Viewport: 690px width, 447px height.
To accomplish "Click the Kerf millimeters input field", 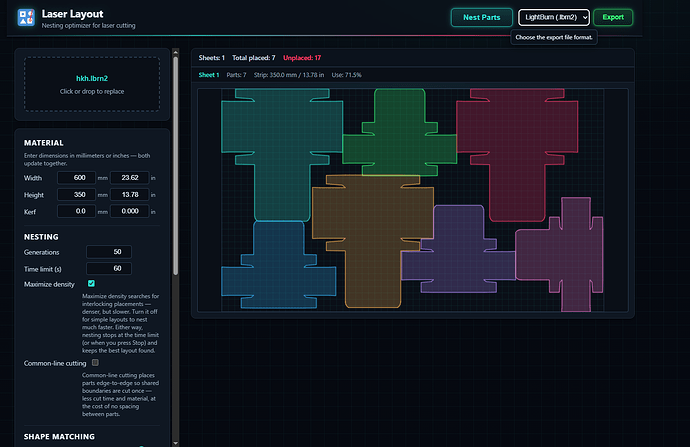I will (77, 211).
